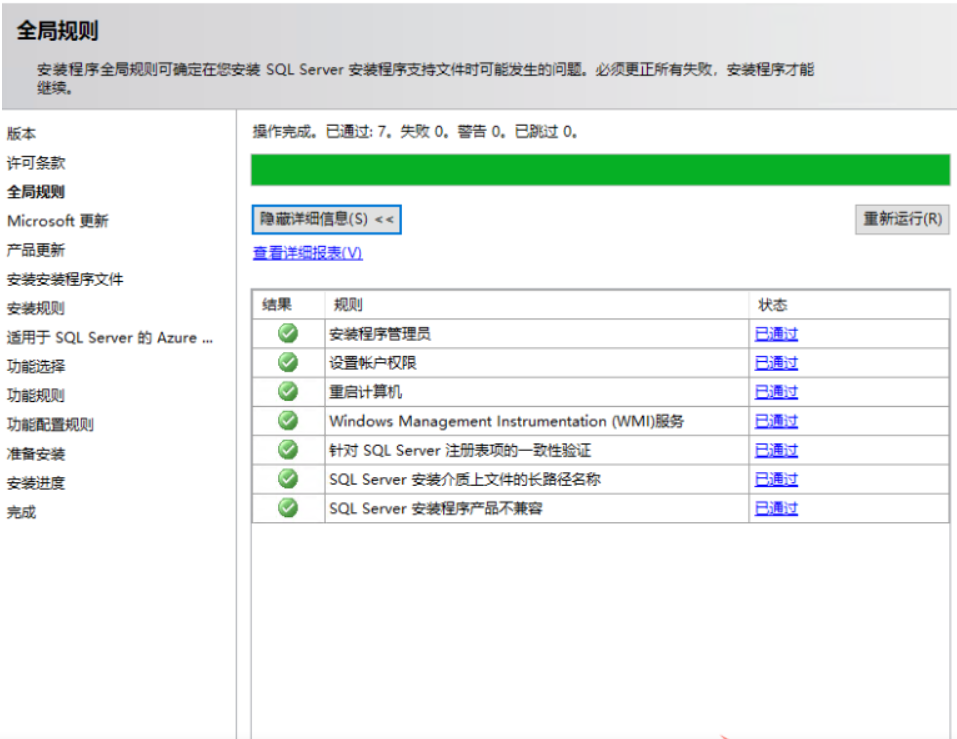Screen dimensions: 957x739
Task: Click rule text SQL Server 安装程序产品不兼容
Action: [436, 508]
